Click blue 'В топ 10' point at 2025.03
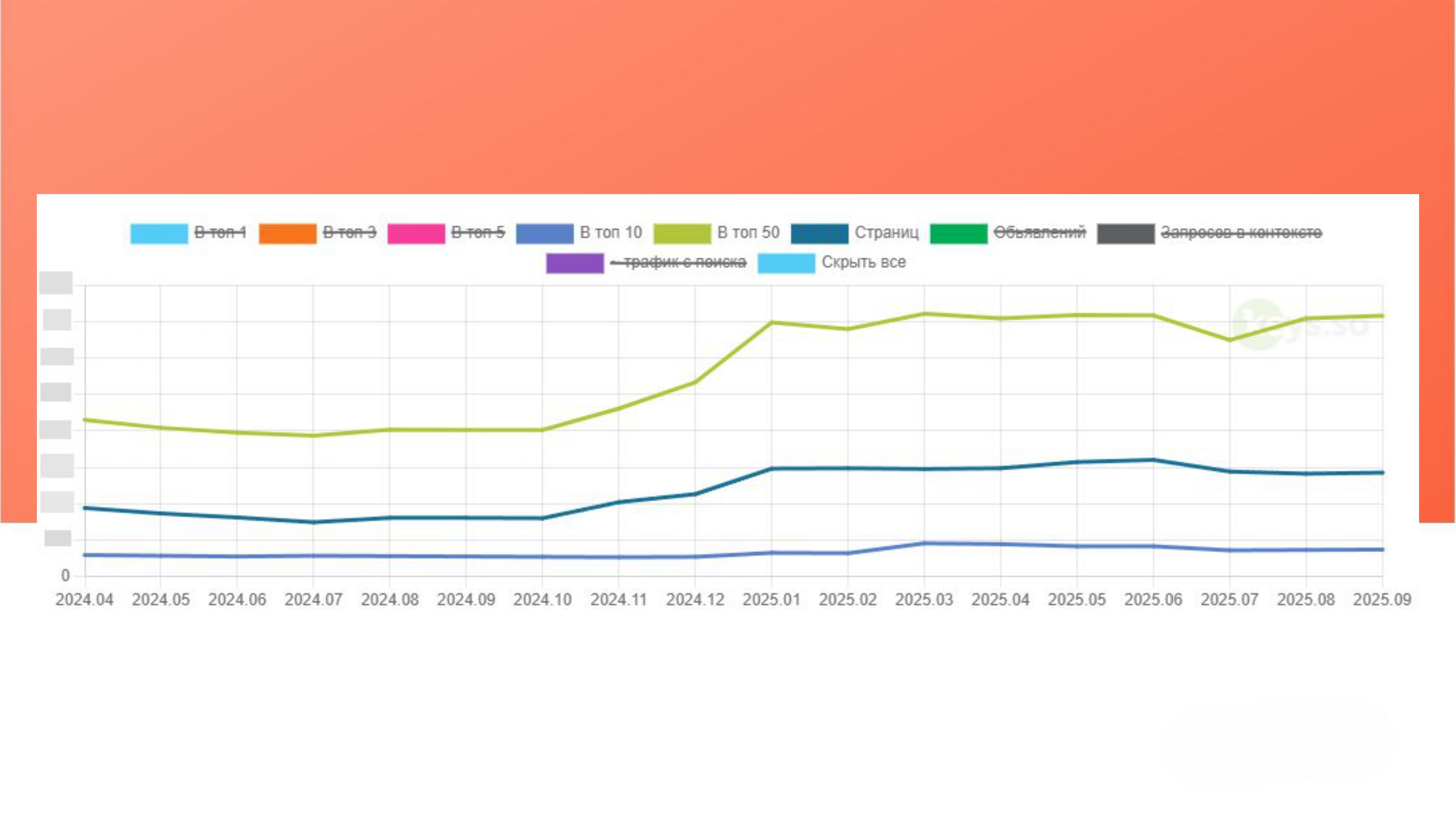Image resolution: width=1456 pixels, height=819 pixels. pos(924,543)
